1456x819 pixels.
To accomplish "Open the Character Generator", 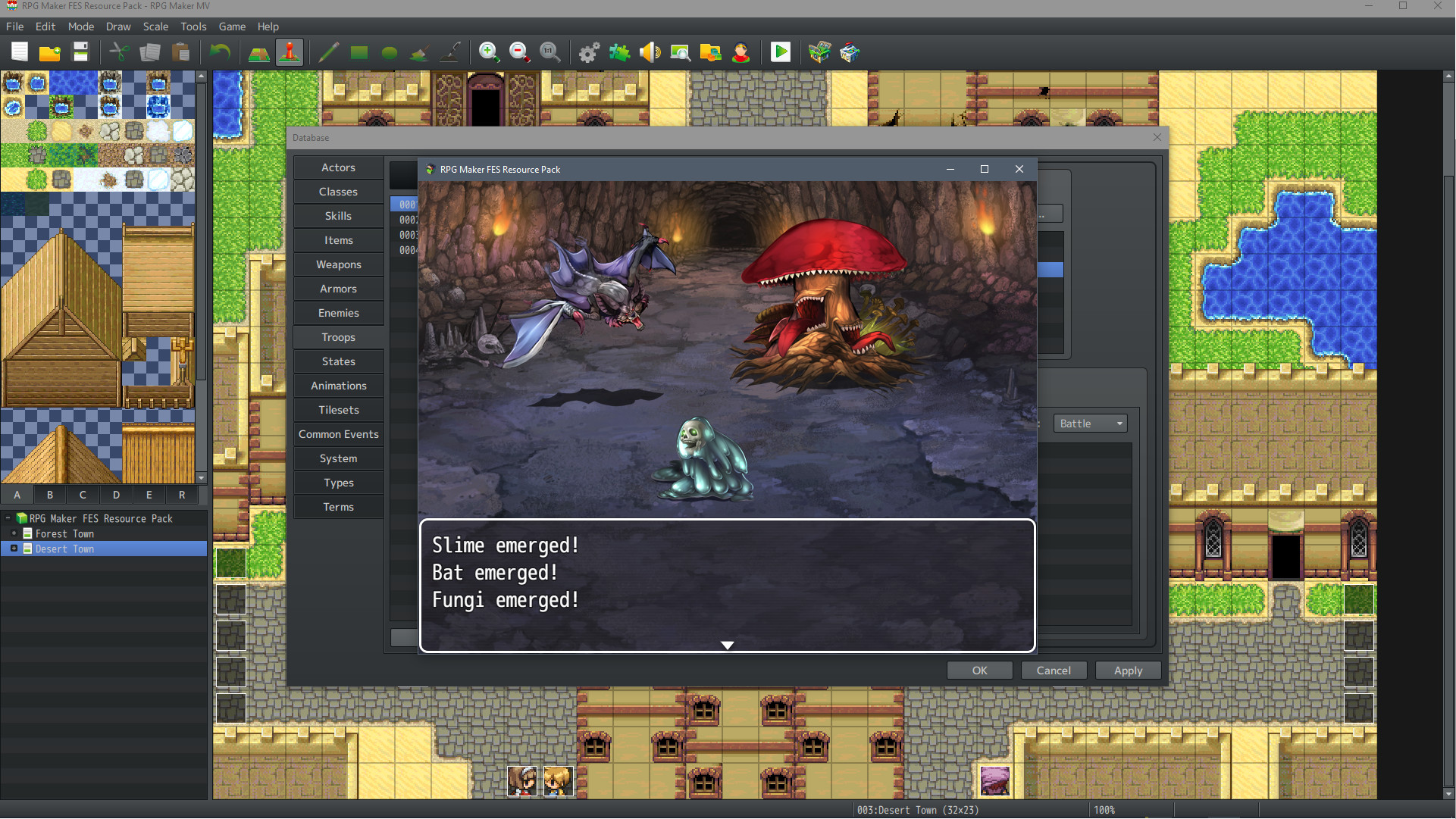I will (x=741, y=52).
